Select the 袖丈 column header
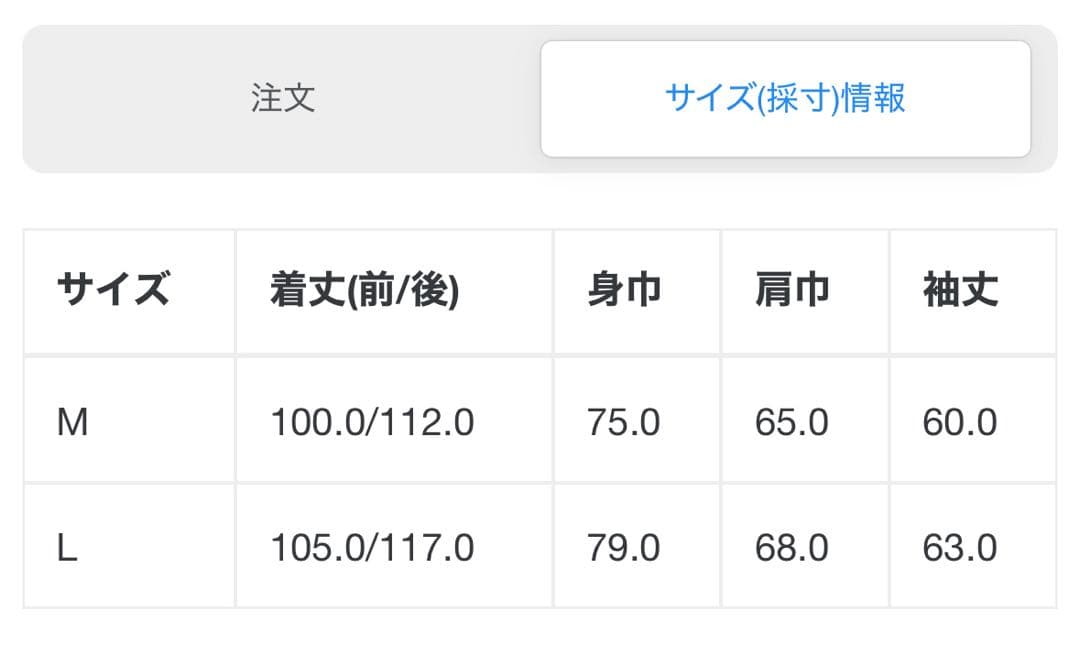 click(960, 291)
